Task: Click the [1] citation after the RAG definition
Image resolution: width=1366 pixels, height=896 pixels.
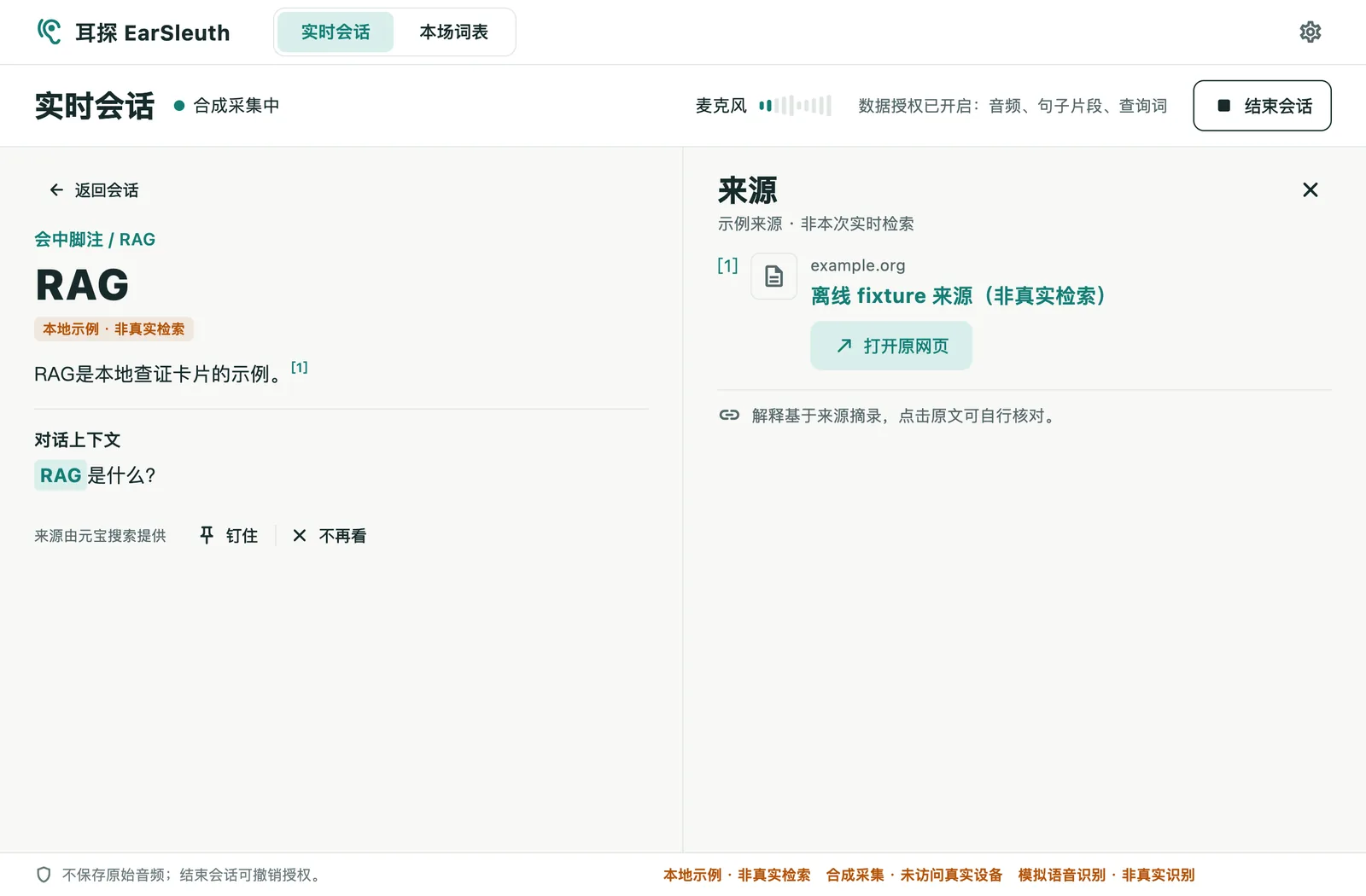Action: (299, 367)
